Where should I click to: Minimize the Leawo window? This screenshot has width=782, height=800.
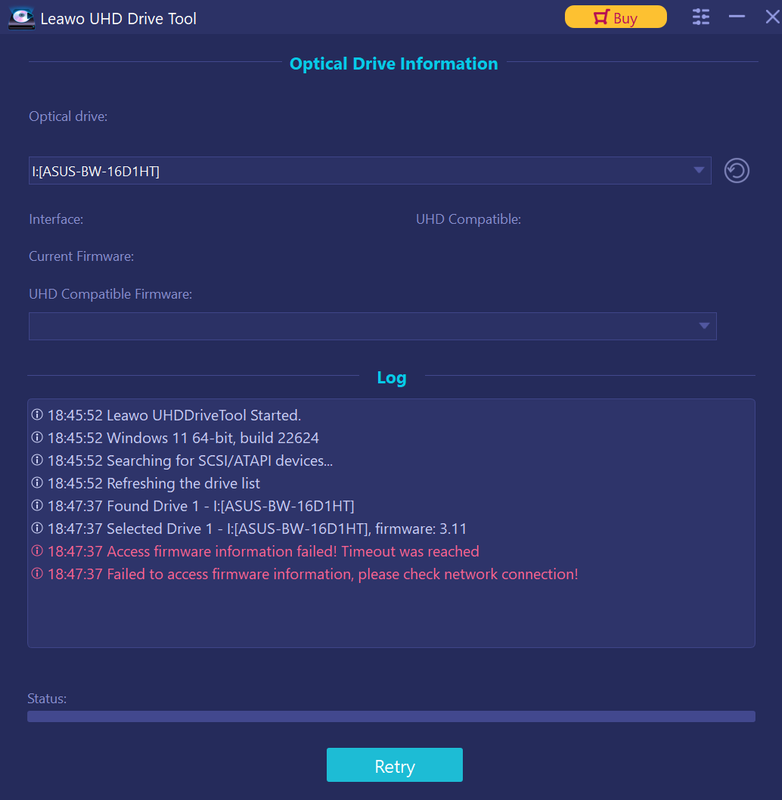pyautogui.click(x=737, y=17)
